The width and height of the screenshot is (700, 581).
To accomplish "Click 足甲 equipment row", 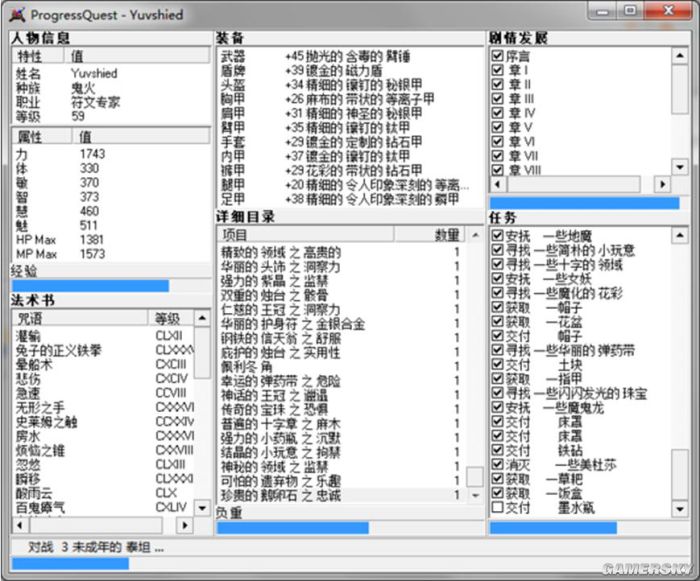I will [x=348, y=199].
